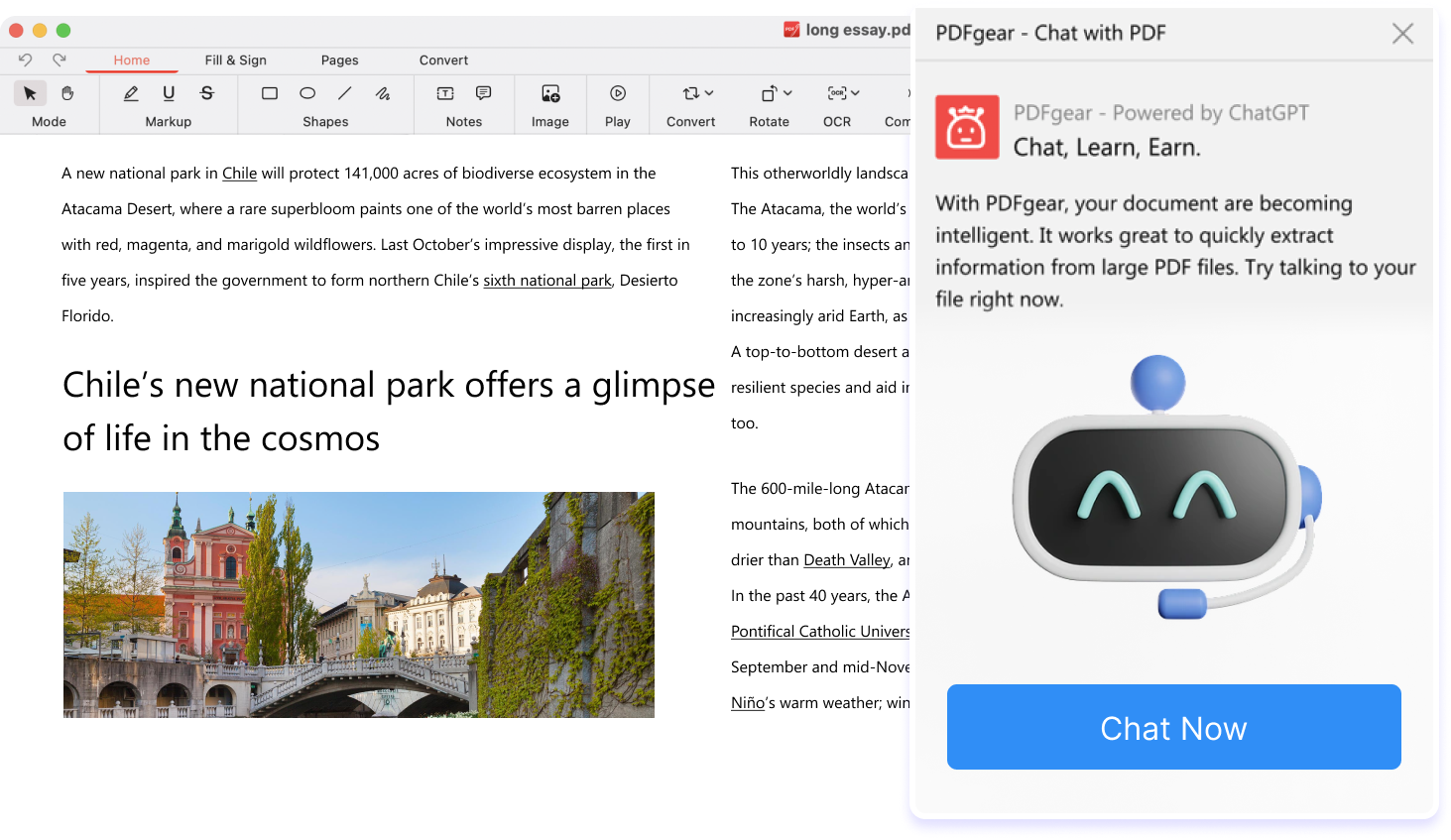Screen dimensions: 1451x840
Task: Switch to the Fill & Sign tab
Action: (x=235, y=60)
